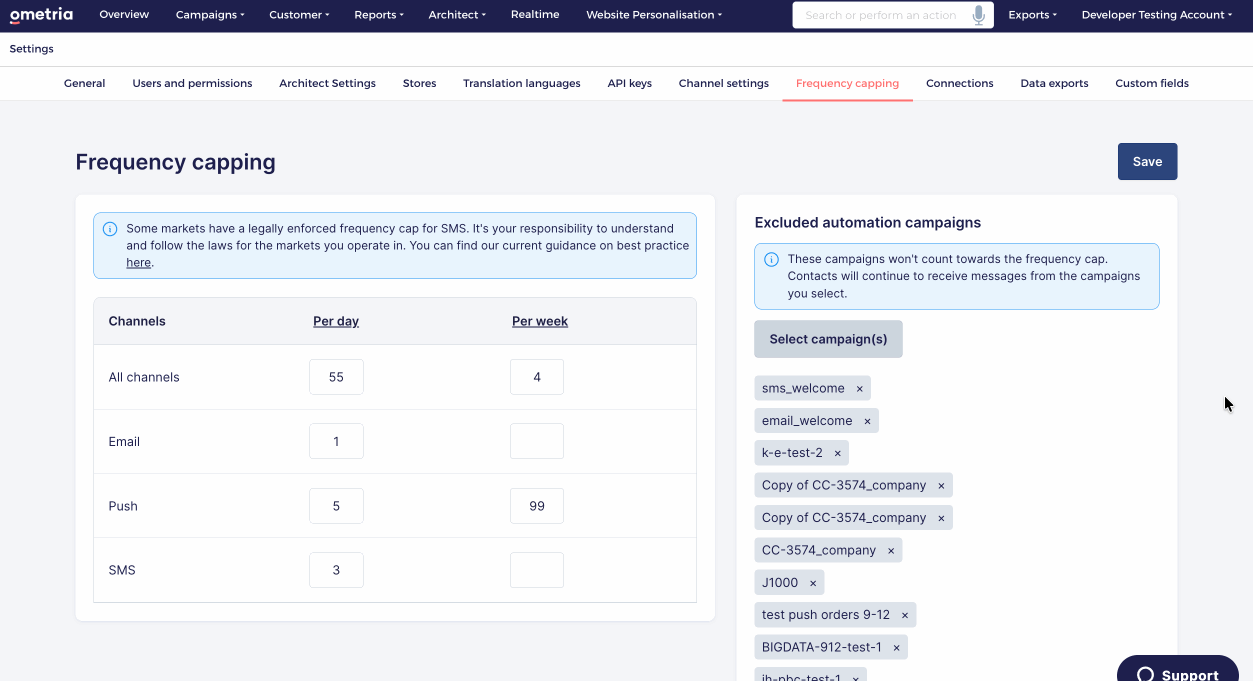Screen dimensions: 1253x681
Task: Open the Connections tab
Action: [x=960, y=84]
